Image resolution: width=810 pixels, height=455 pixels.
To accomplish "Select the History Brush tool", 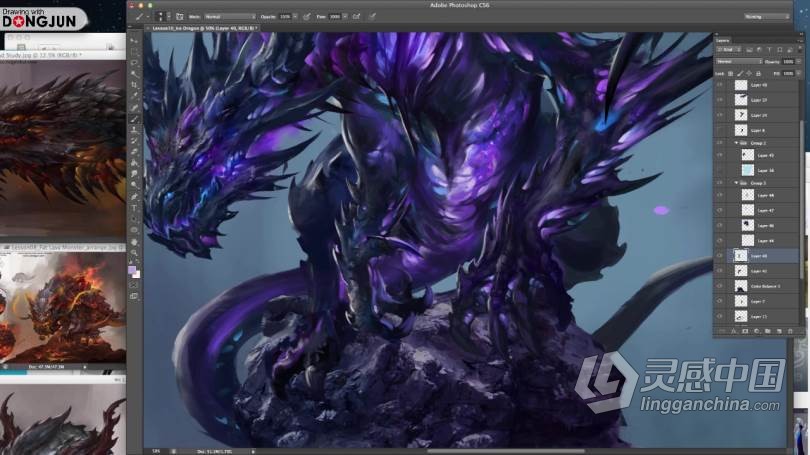I will tap(134, 140).
